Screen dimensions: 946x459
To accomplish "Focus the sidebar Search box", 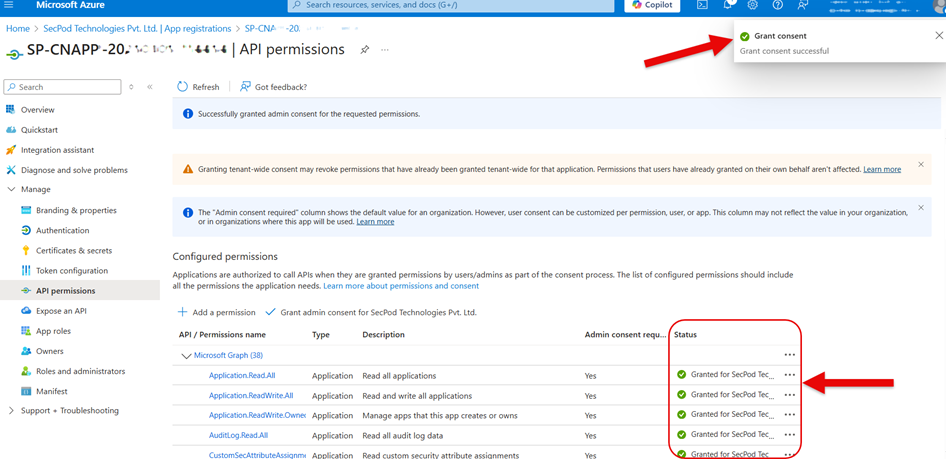I will coord(62,87).
